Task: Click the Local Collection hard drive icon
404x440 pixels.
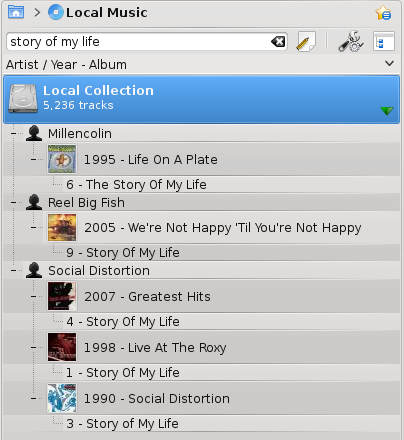Action: point(23,99)
